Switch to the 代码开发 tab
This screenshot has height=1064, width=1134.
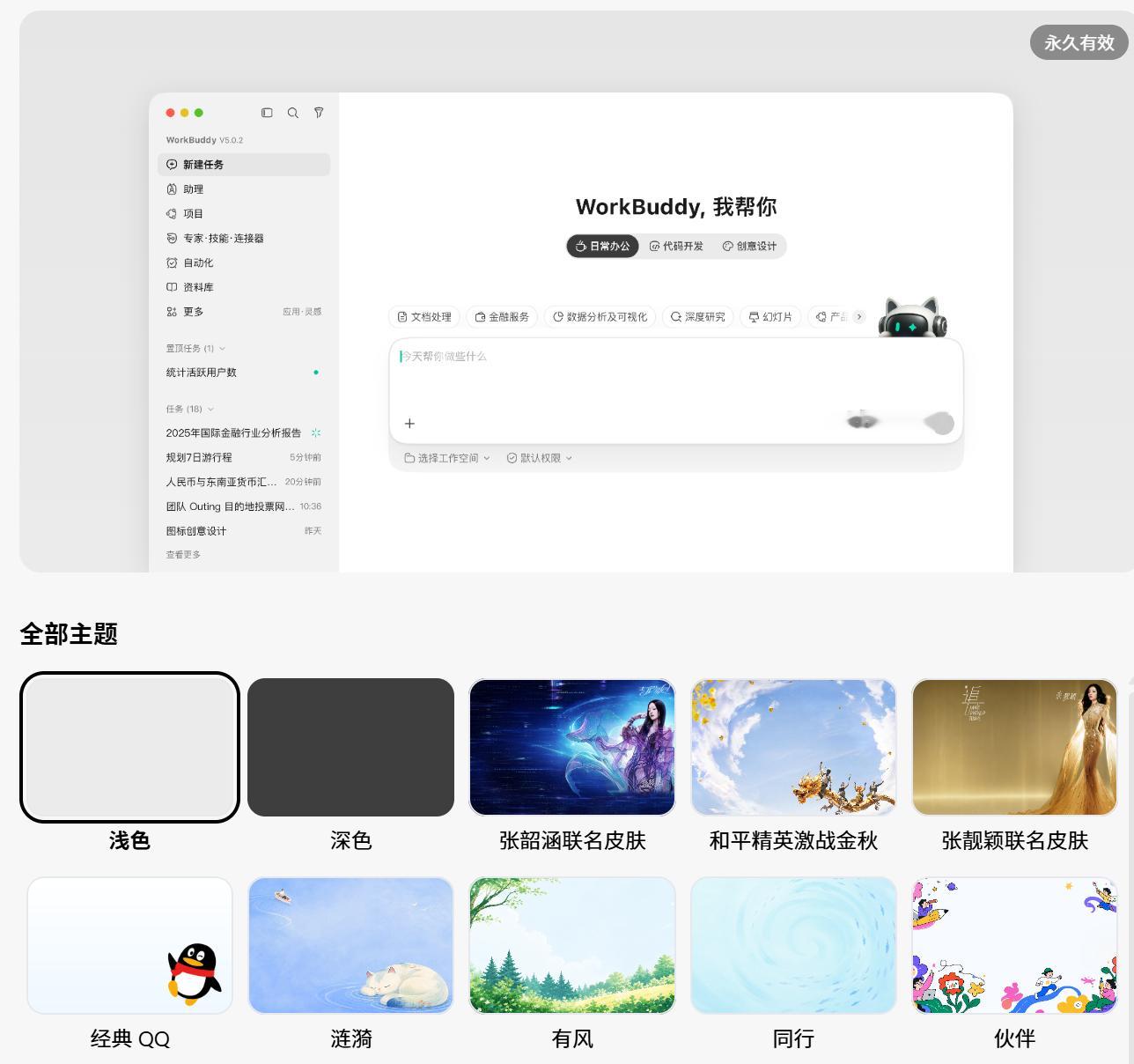[676, 247]
